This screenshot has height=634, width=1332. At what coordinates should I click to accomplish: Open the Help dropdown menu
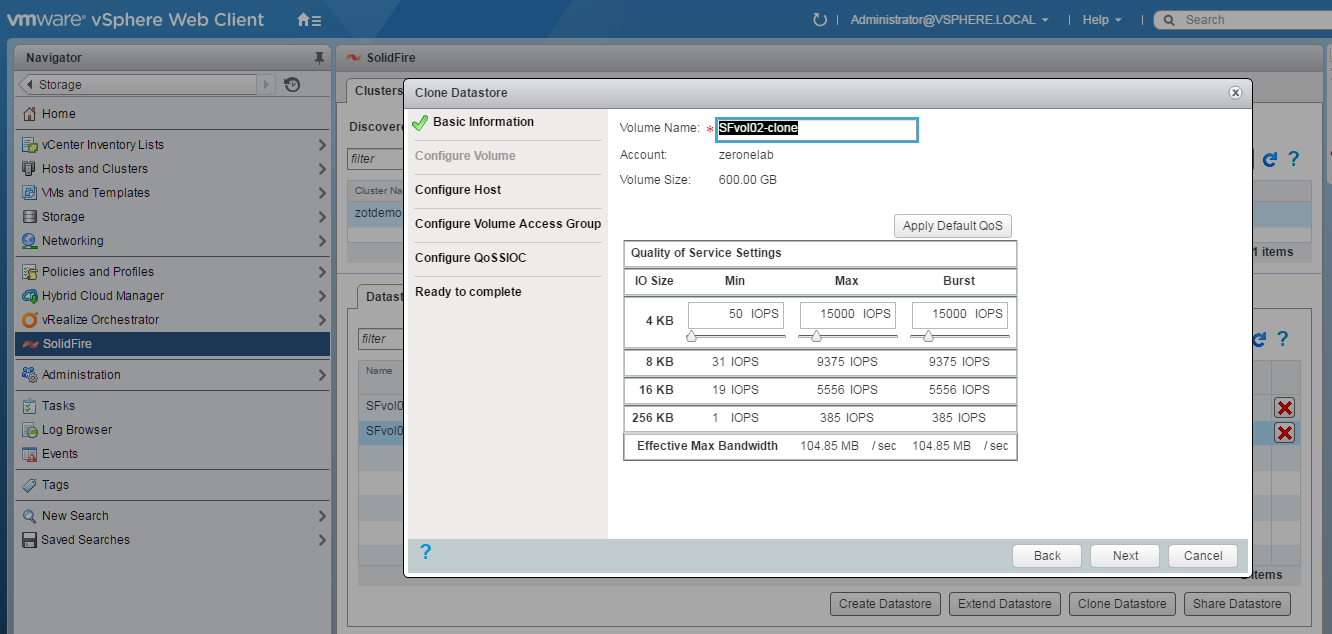(1102, 20)
